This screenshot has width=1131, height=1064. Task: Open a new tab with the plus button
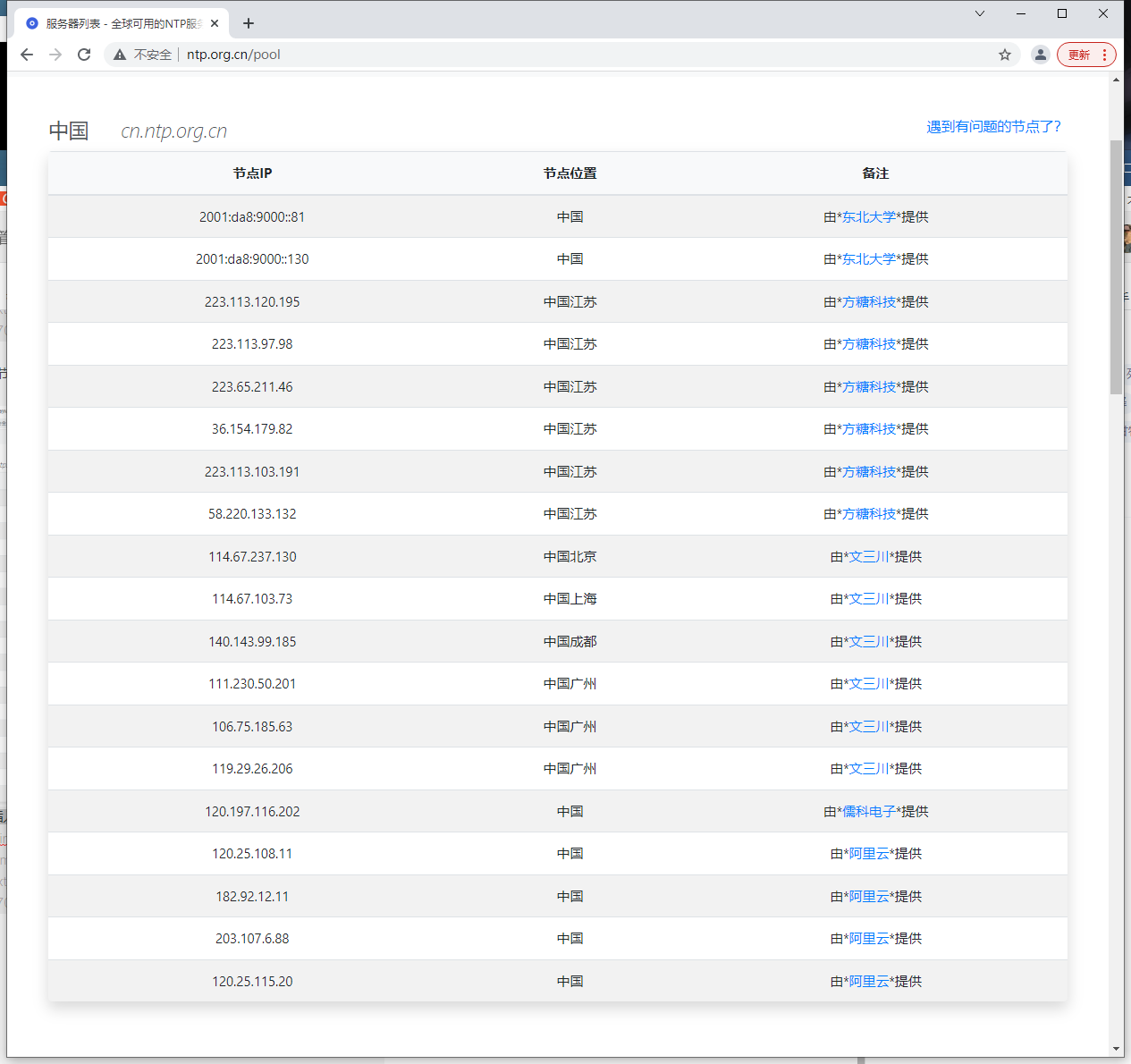pyautogui.click(x=249, y=23)
